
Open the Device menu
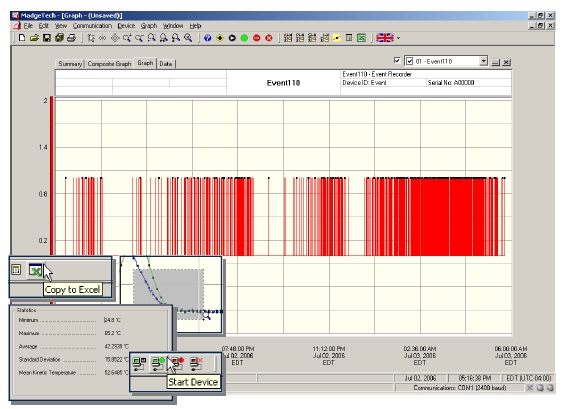[x=126, y=26]
